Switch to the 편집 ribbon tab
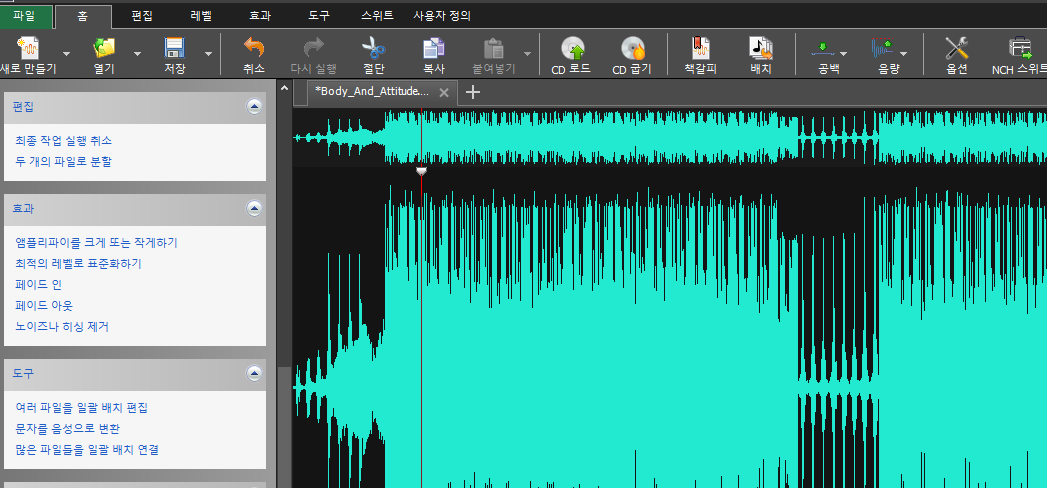 [x=142, y=15]
